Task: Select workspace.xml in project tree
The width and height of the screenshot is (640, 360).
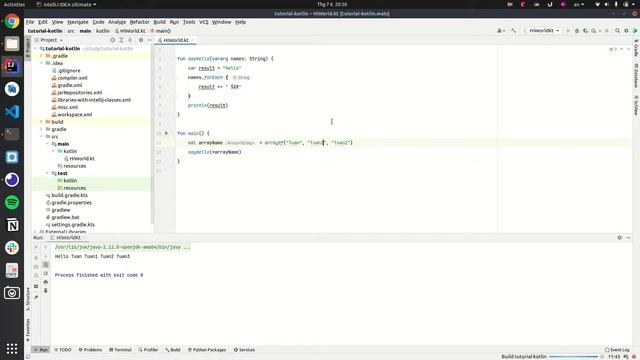Action: 74,115
